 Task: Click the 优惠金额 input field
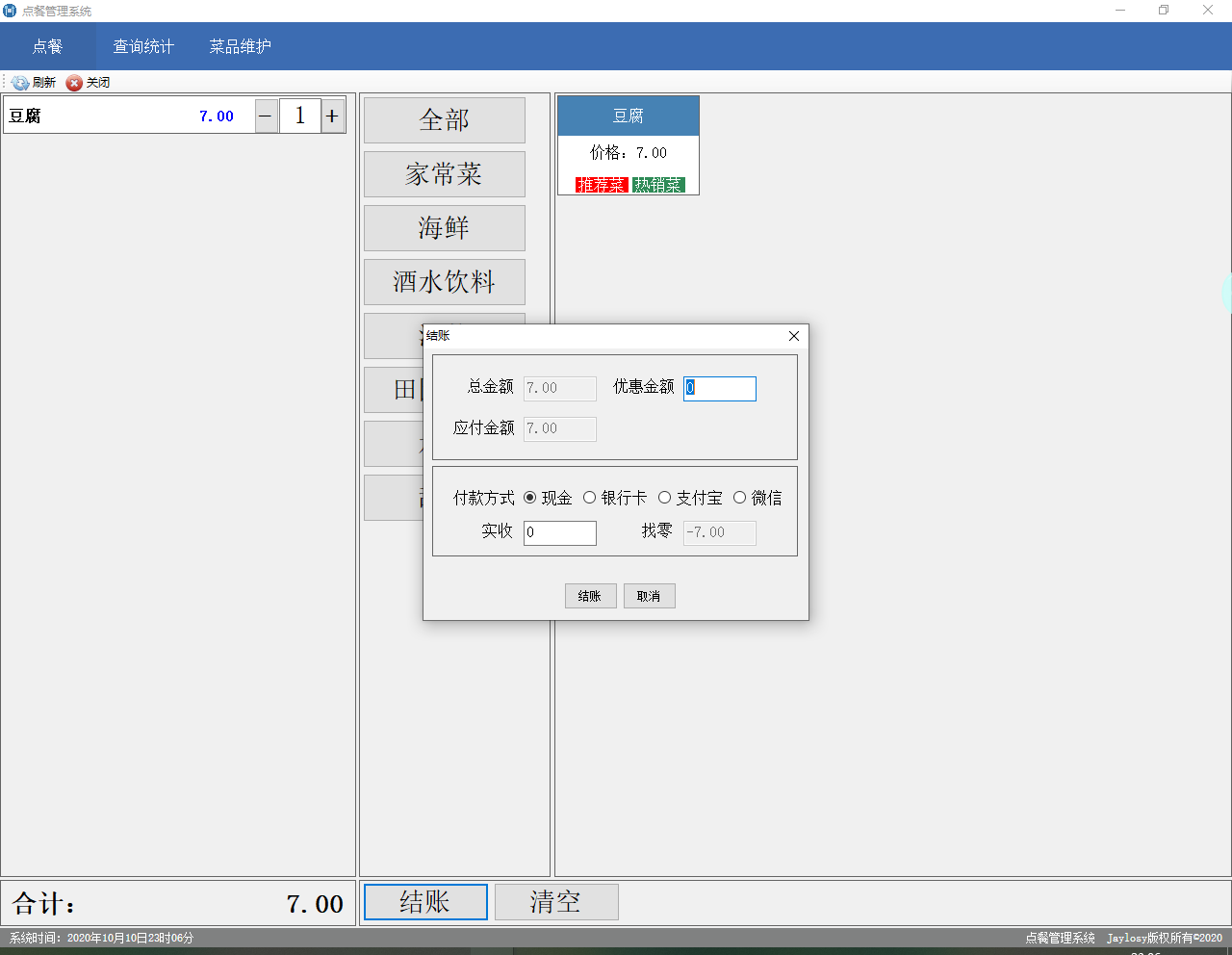point(720,388)
